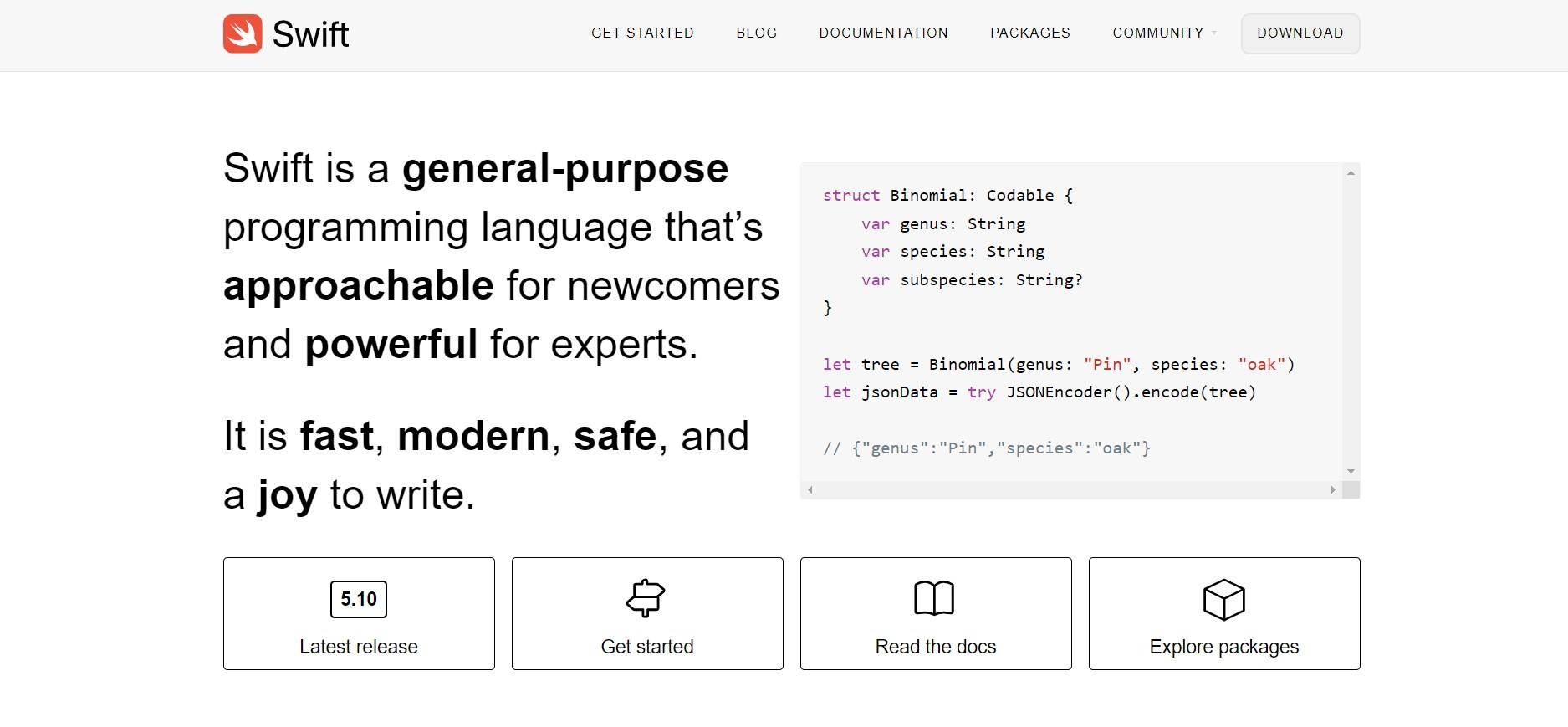Open the Get Started nav item
Viewport: 1568px width, 727px height.
click(642, 33)
